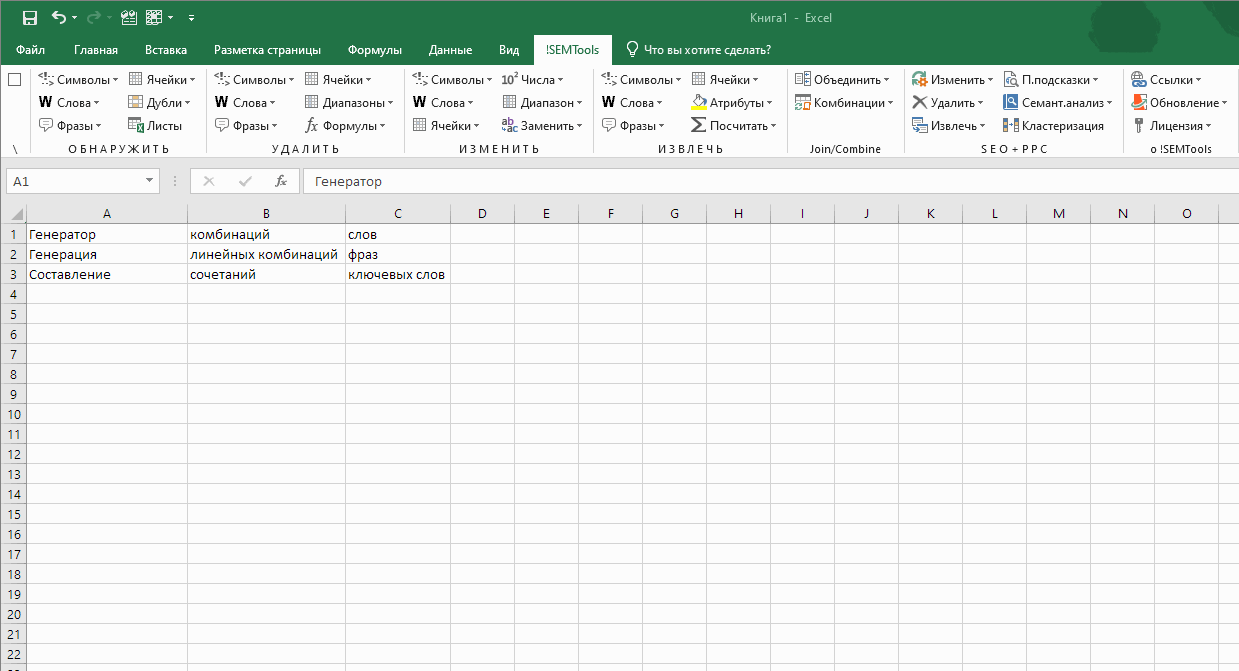Open the Объединить join menu
The width and height of the screenshot is (1239, 671).
(x=842, y=79)
